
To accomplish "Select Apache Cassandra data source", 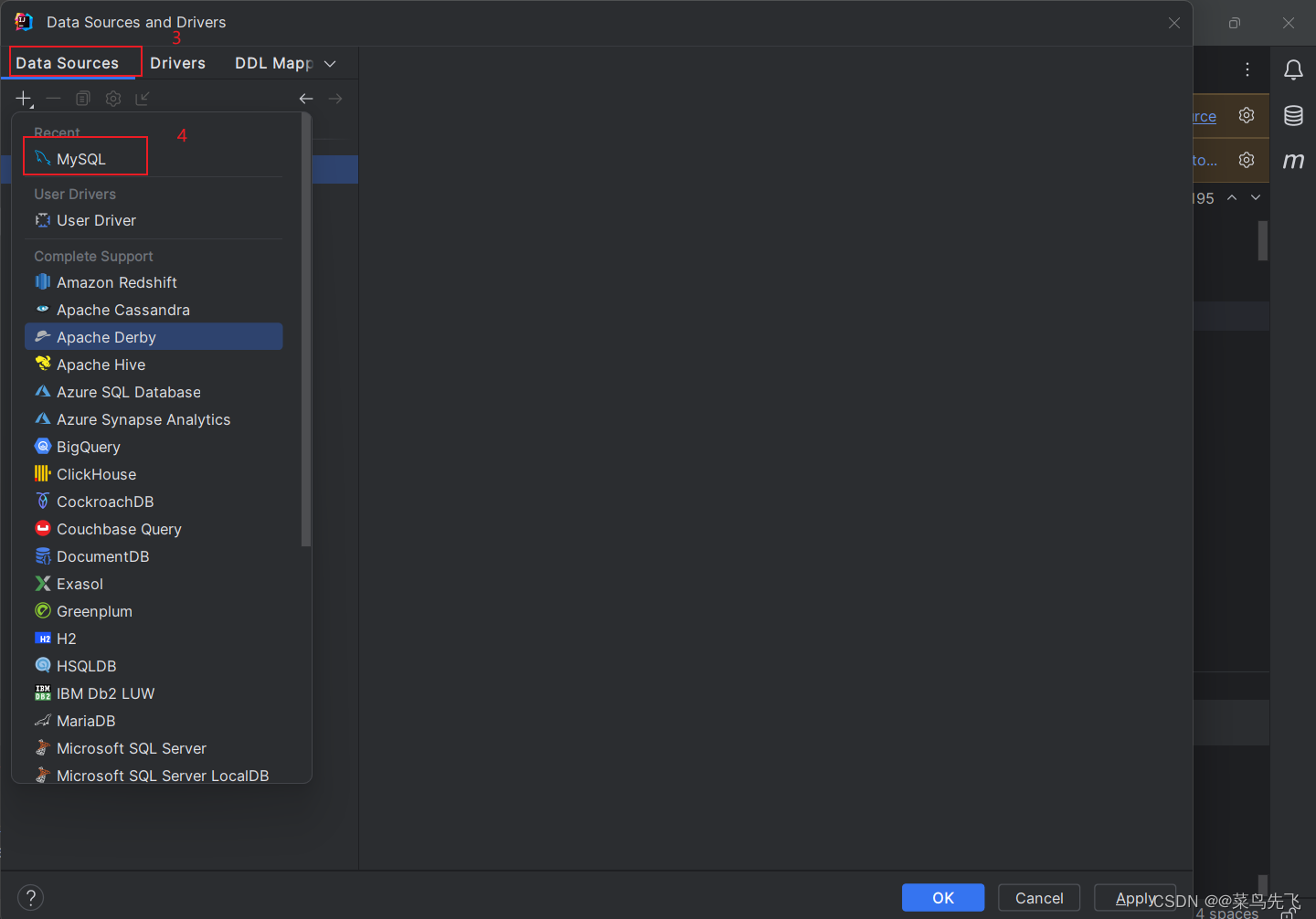I will pos(154,310).
